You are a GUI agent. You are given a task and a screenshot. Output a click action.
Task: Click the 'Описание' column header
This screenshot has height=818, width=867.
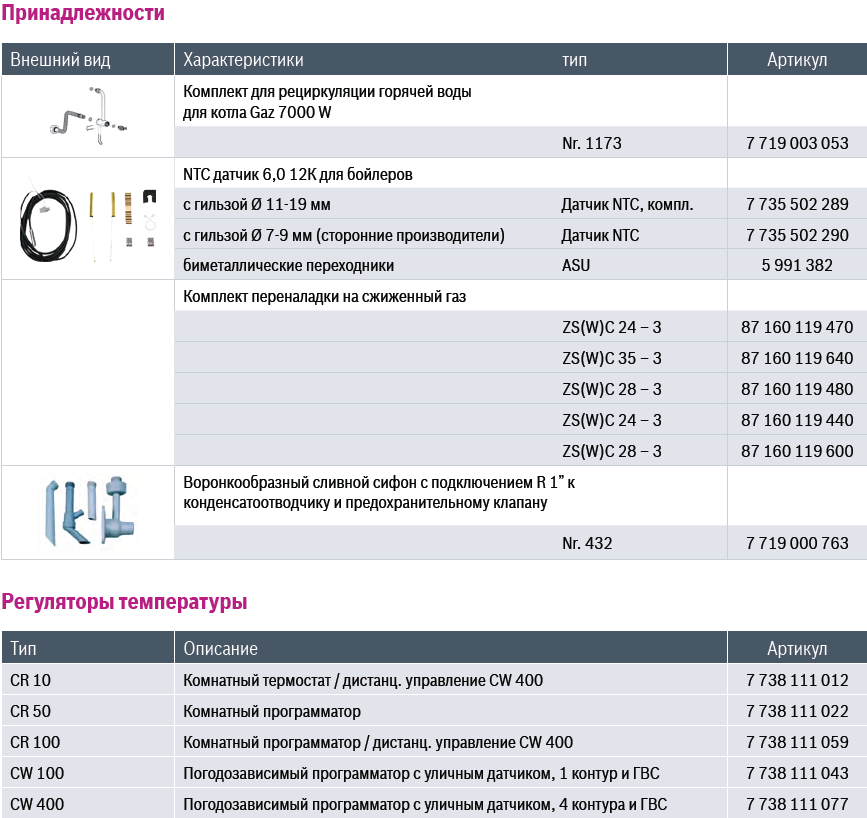(x=221, y=648)
